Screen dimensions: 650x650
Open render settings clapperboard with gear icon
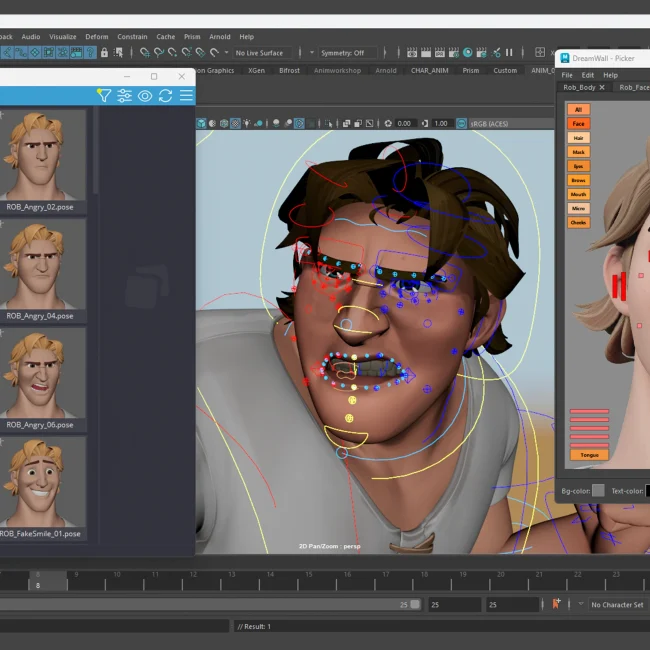coord(454,53)
